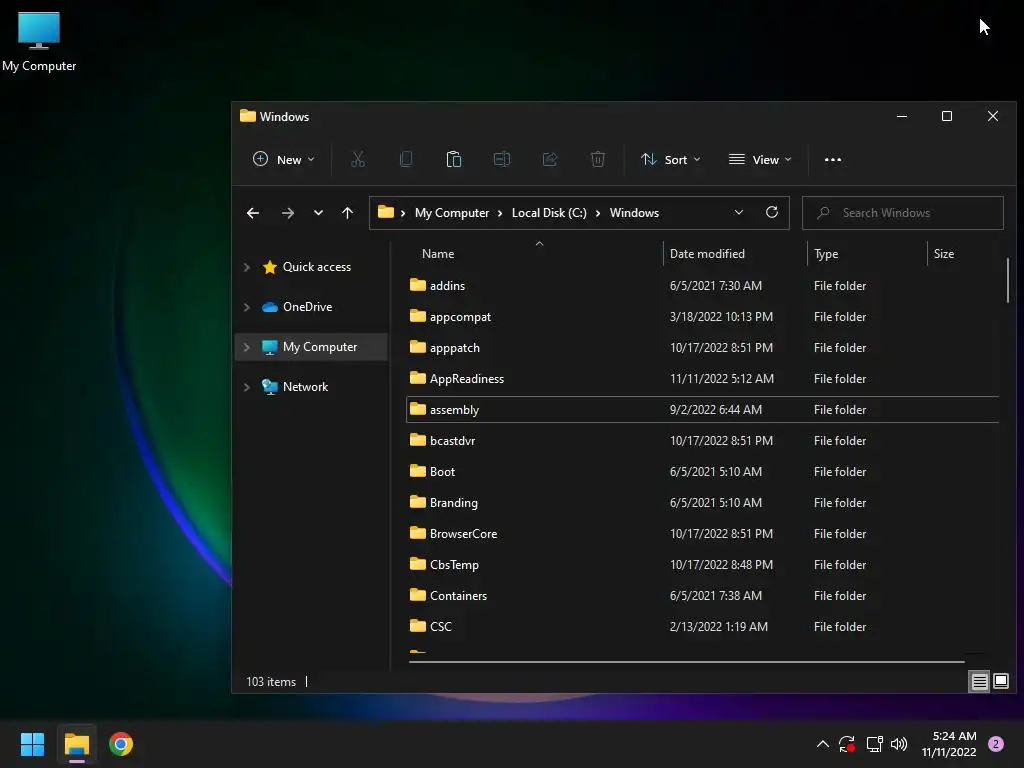
Task: Show hidden tray icons chevron
Action: (x=823, y=744)
